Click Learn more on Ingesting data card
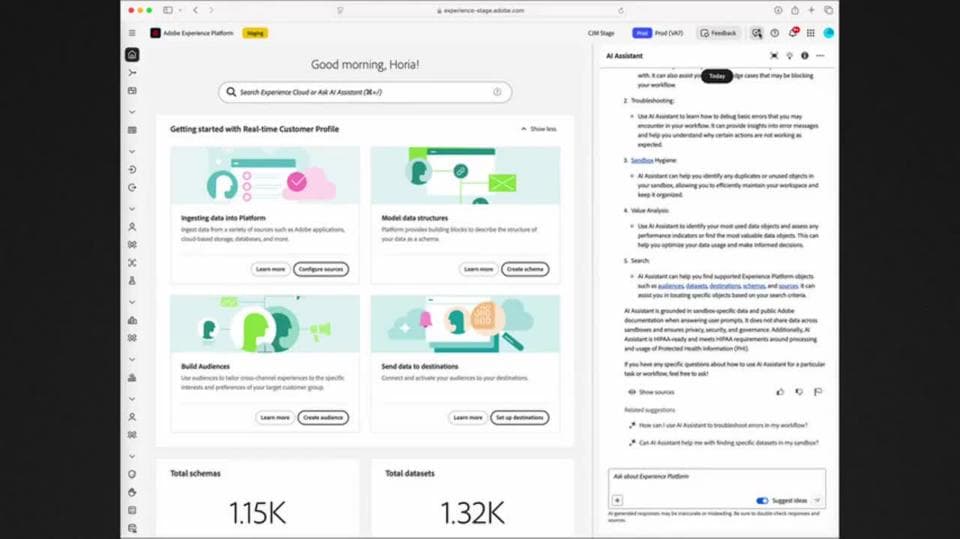 [x=271, y=269]
